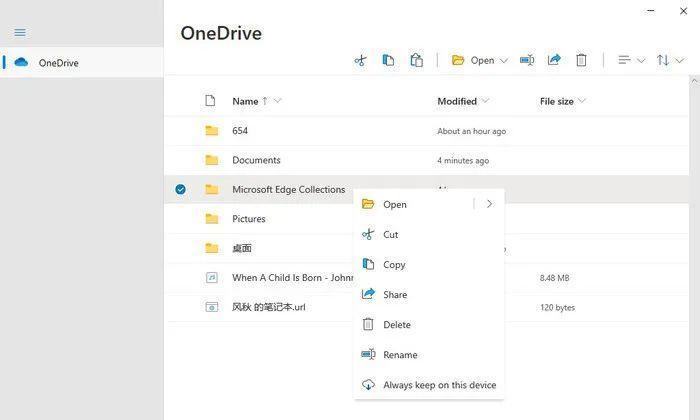This screenshot has width=700, height=420.
Task: Click the music file icon
Action: [x=212, y=278]
